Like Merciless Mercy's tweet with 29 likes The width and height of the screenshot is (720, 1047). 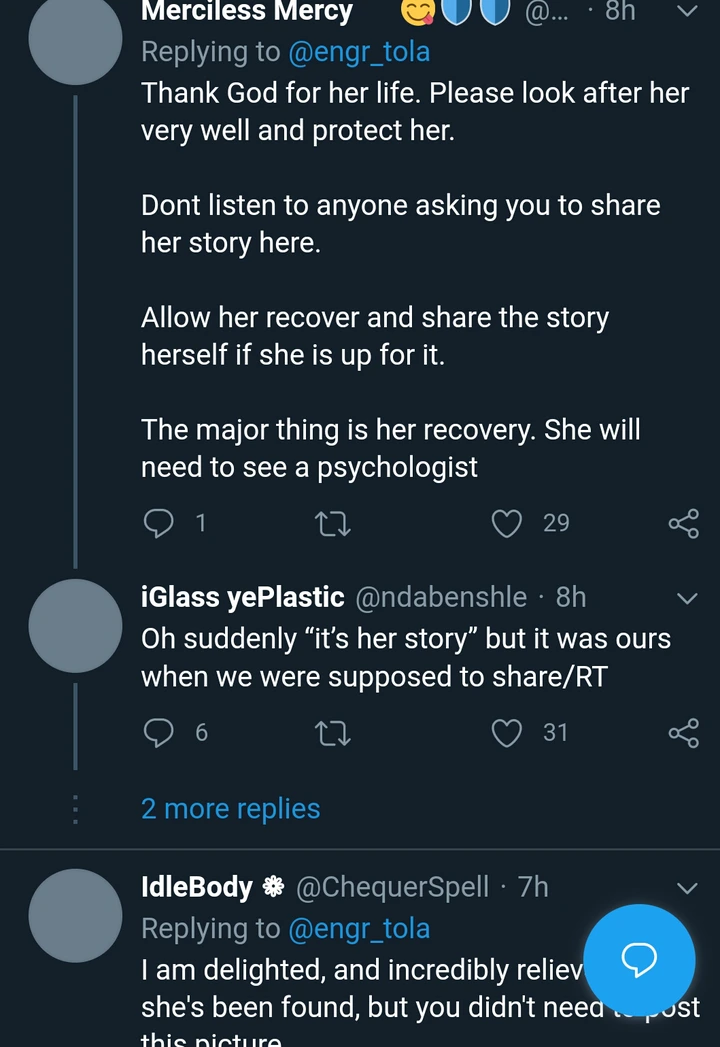(508, 523)
